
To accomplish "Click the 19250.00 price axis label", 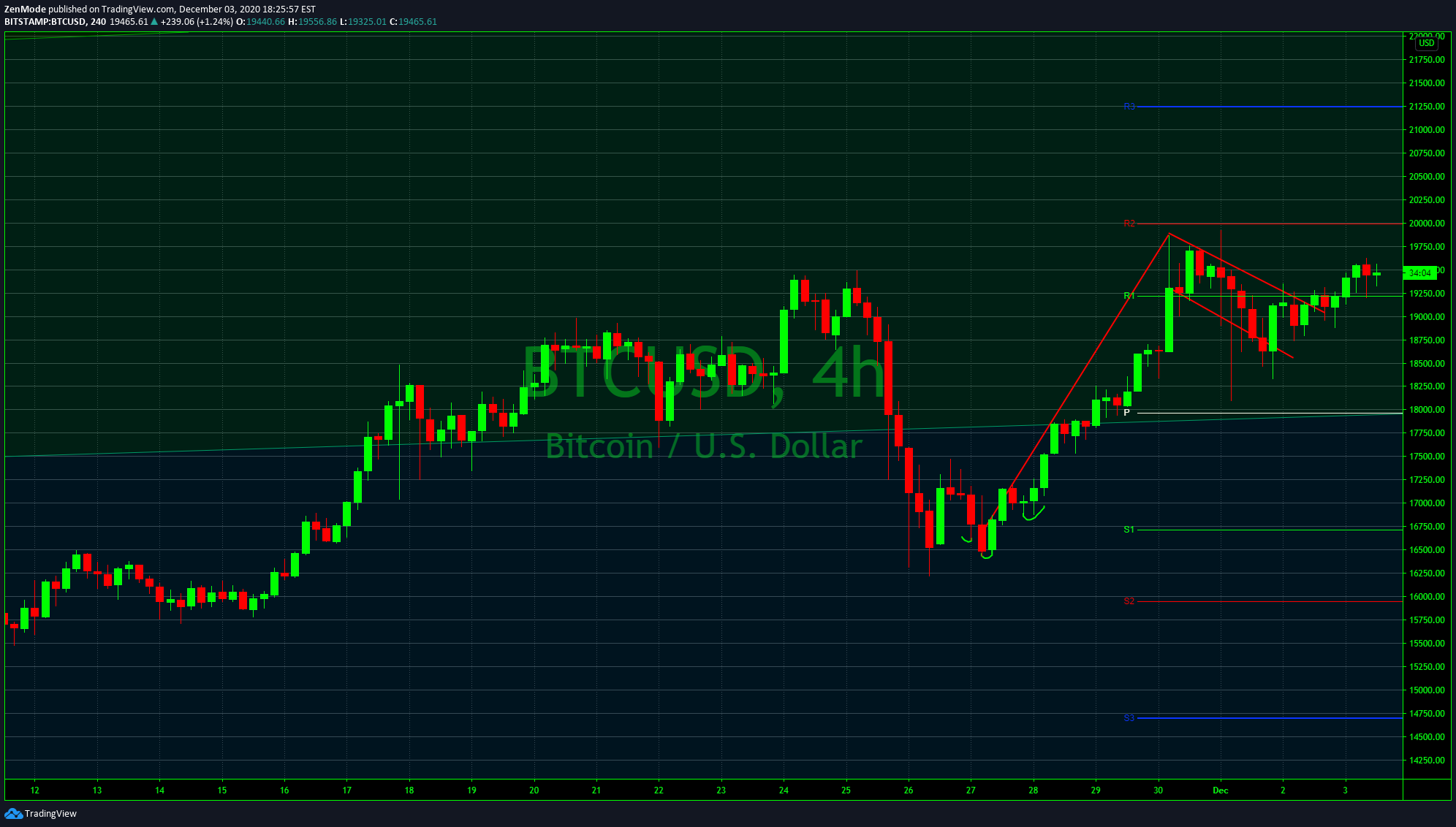I will tap(1427, 294).
